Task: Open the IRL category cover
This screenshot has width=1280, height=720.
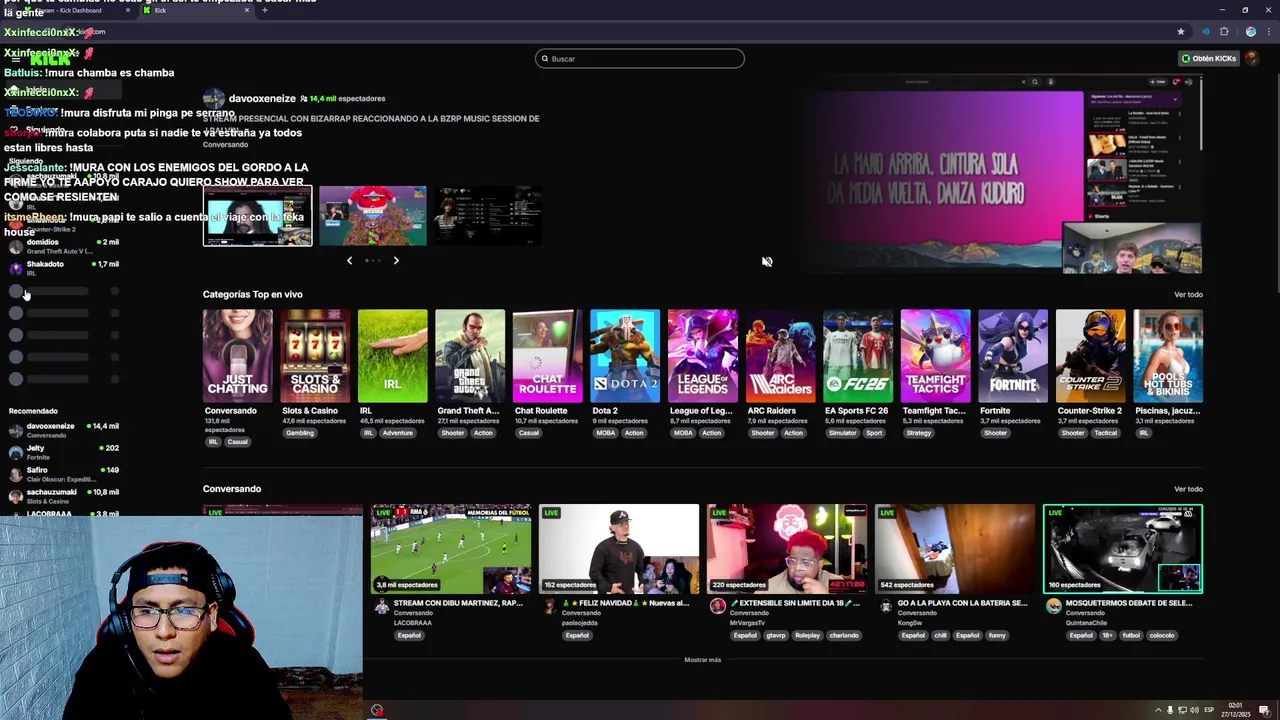Action: pos(392,355)
